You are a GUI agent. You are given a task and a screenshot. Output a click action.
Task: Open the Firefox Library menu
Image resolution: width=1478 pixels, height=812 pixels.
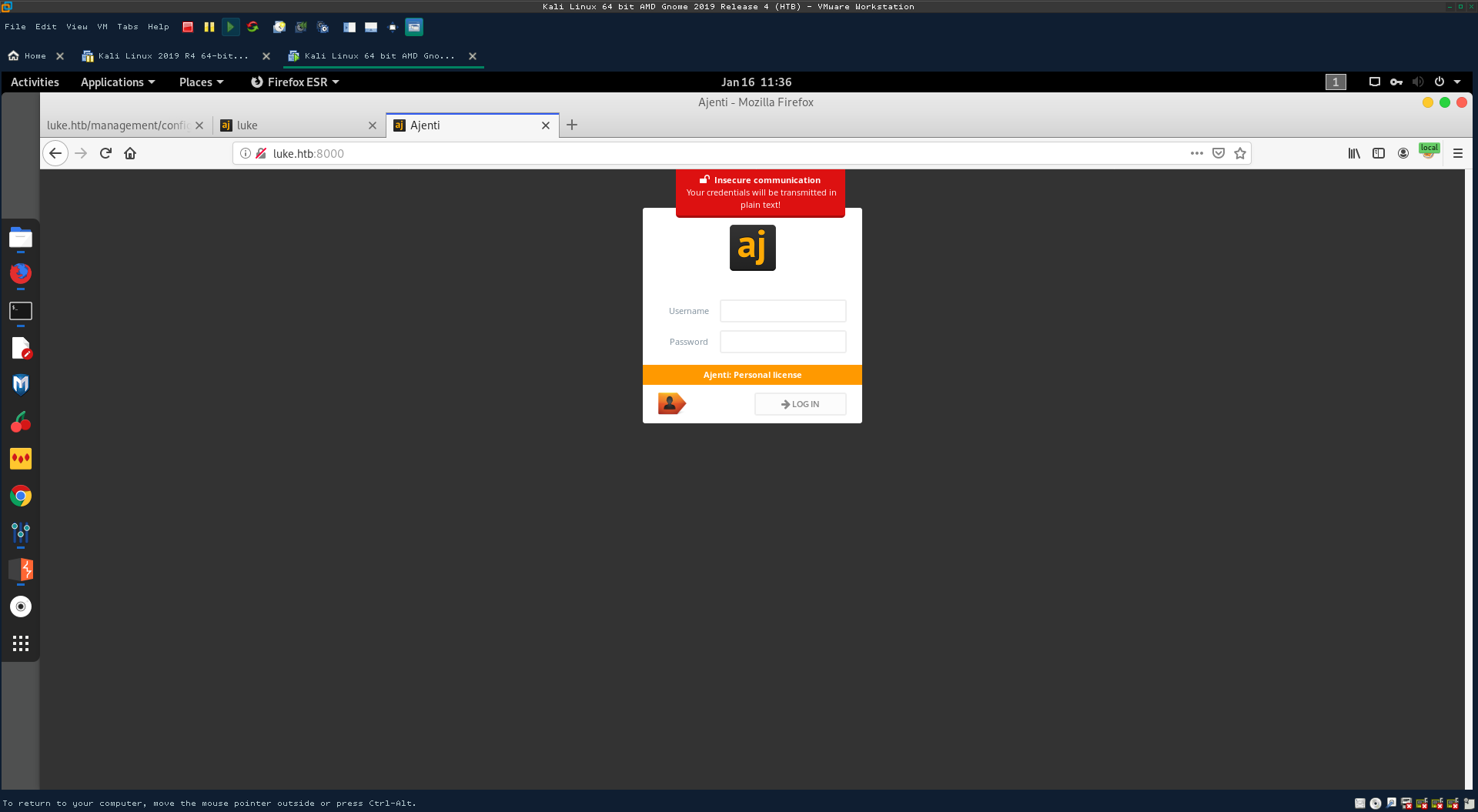(x=1354, y=153)
